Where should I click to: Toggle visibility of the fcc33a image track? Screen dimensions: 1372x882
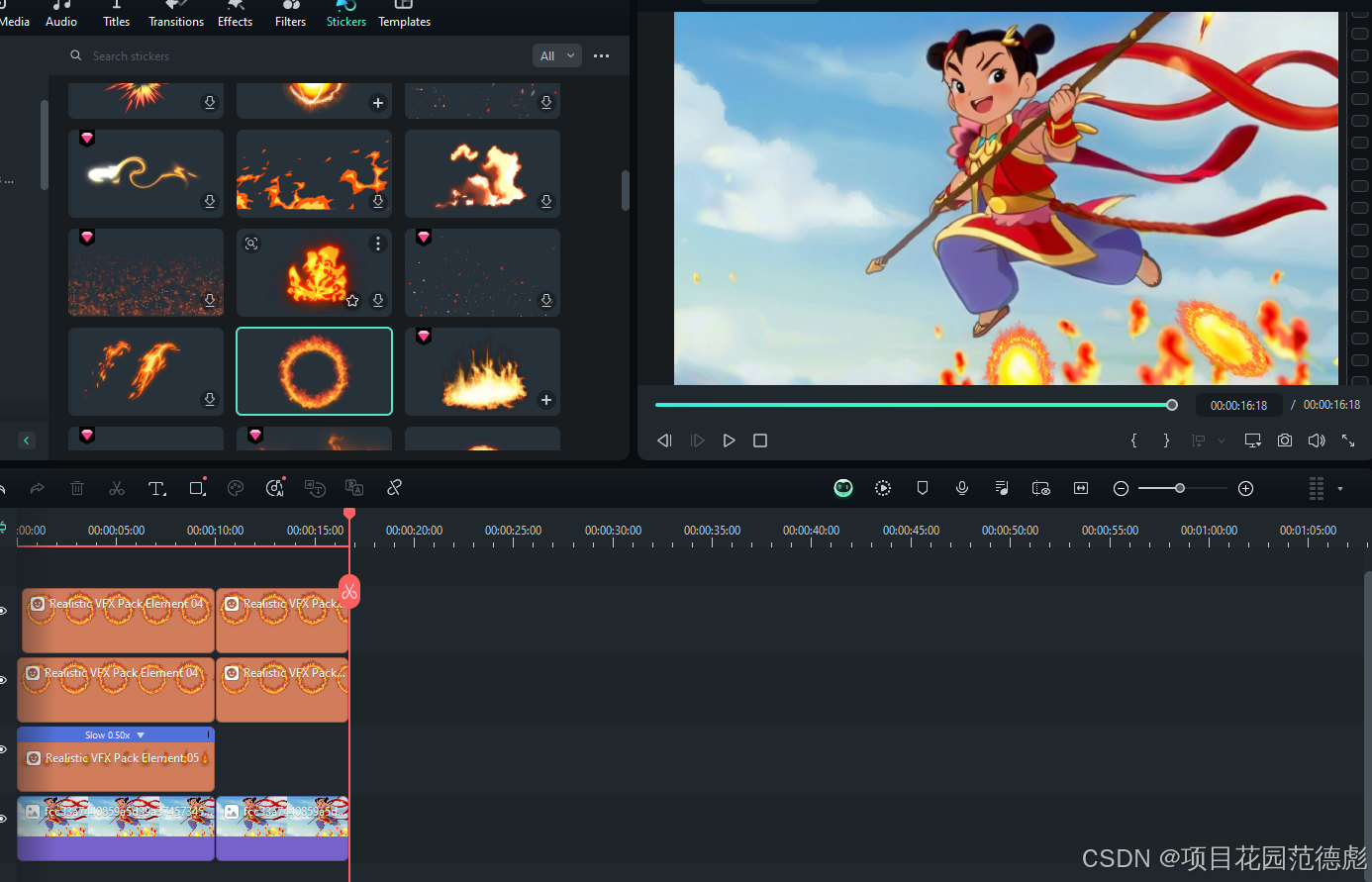click(x=3, y=819)
